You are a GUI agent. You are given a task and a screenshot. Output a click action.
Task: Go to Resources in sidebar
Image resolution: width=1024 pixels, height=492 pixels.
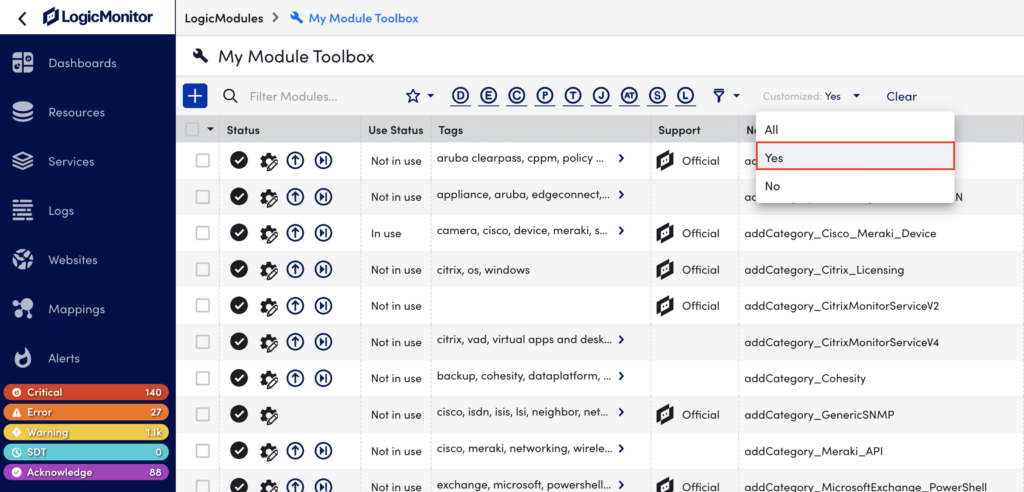[76, 112]
